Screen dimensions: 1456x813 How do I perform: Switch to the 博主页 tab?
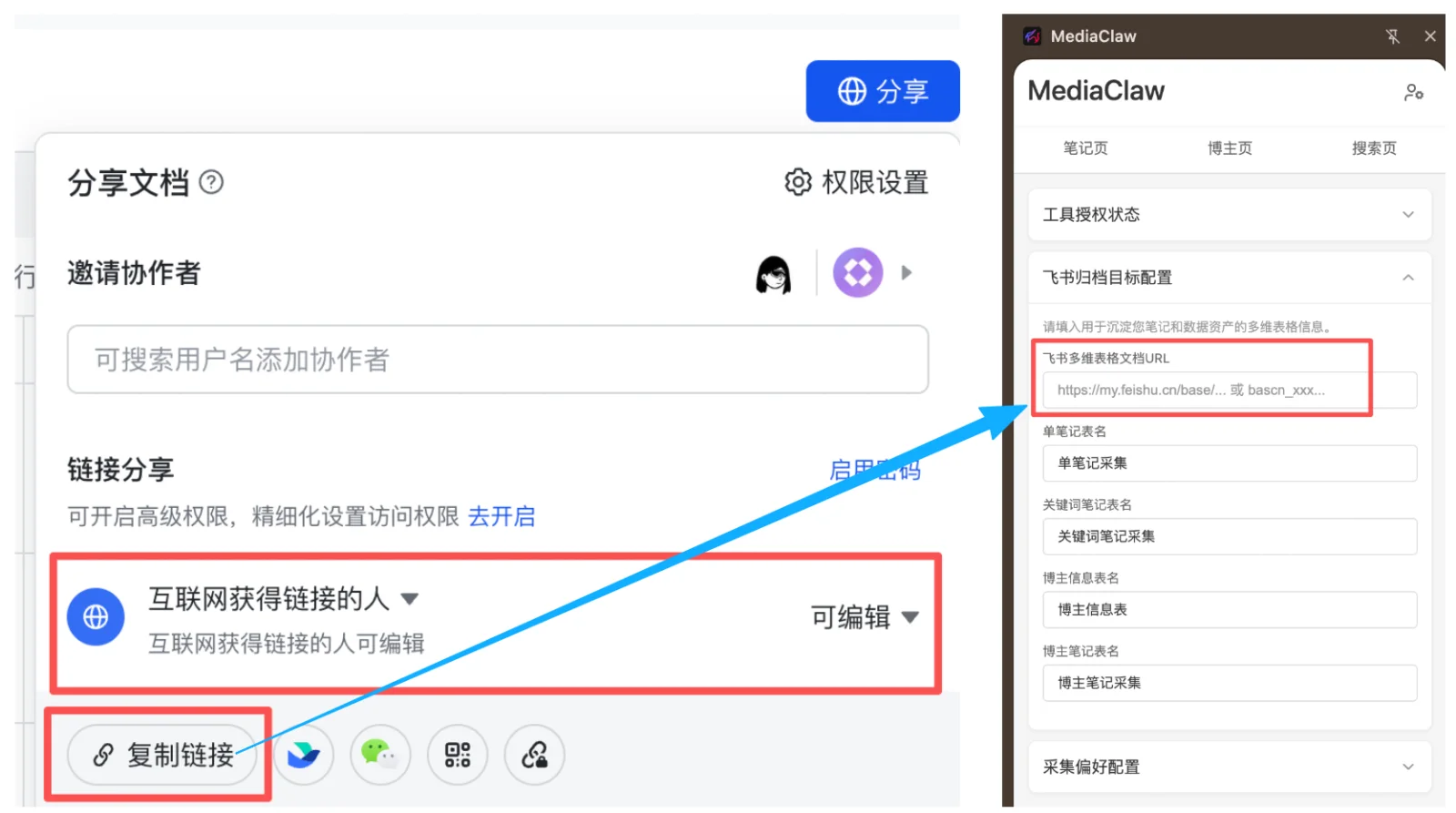[1230, 148]
